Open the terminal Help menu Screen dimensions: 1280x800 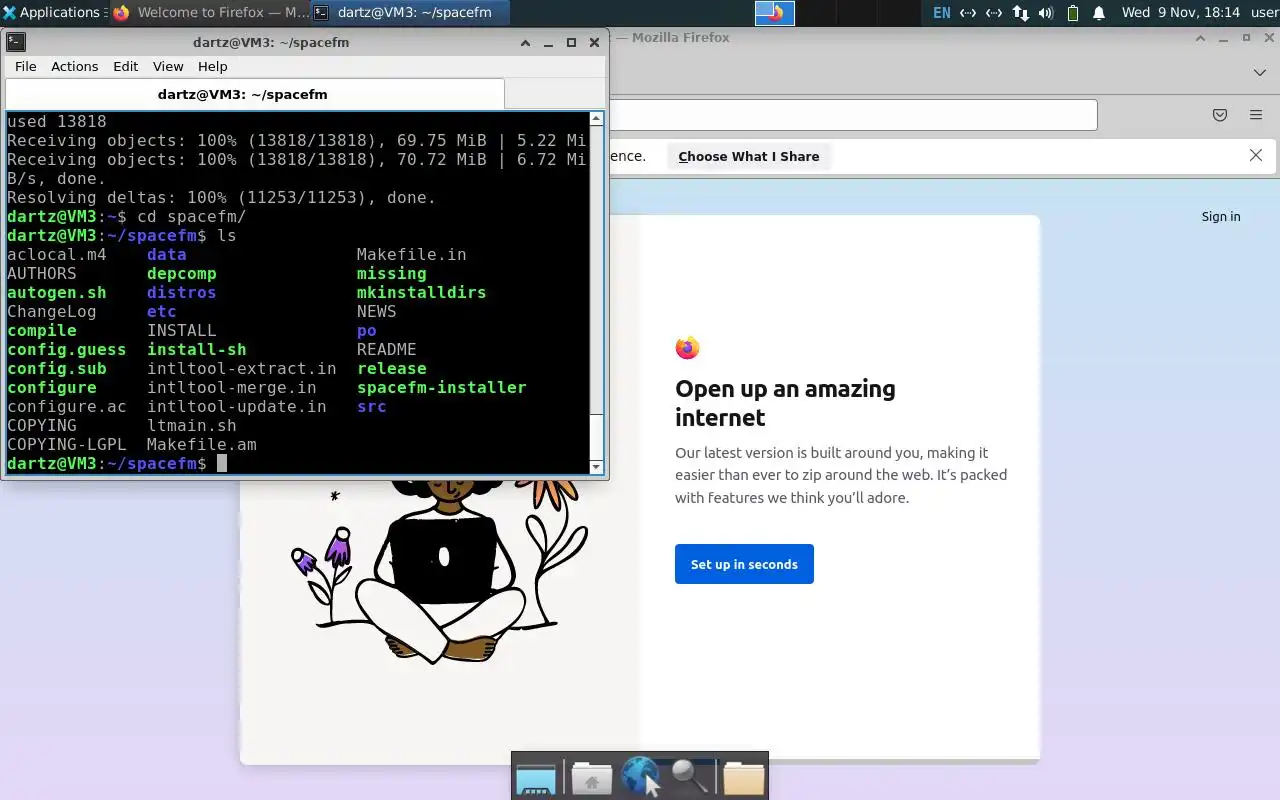coord(212,66)
